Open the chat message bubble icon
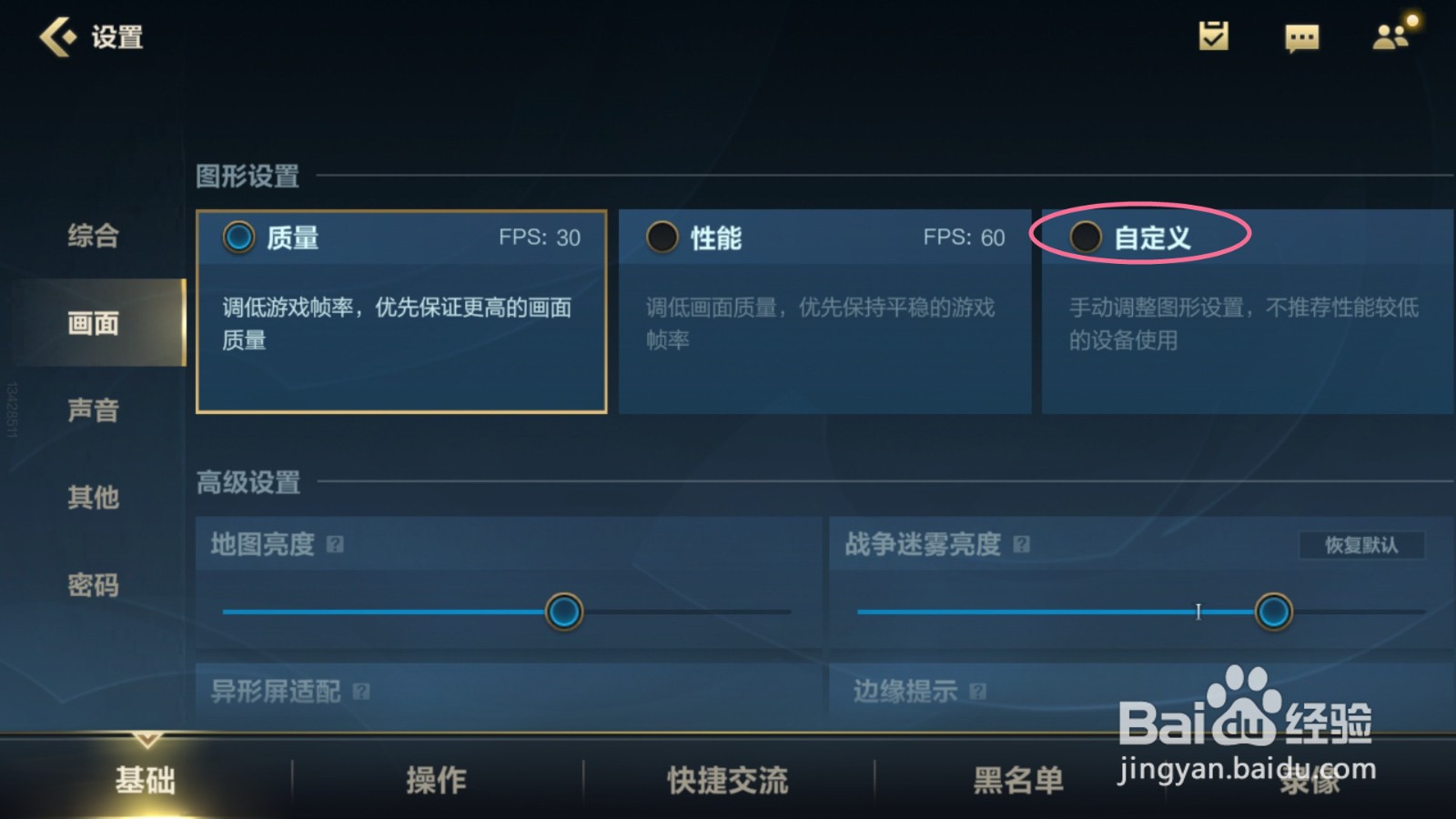 tap(1301, 38)
